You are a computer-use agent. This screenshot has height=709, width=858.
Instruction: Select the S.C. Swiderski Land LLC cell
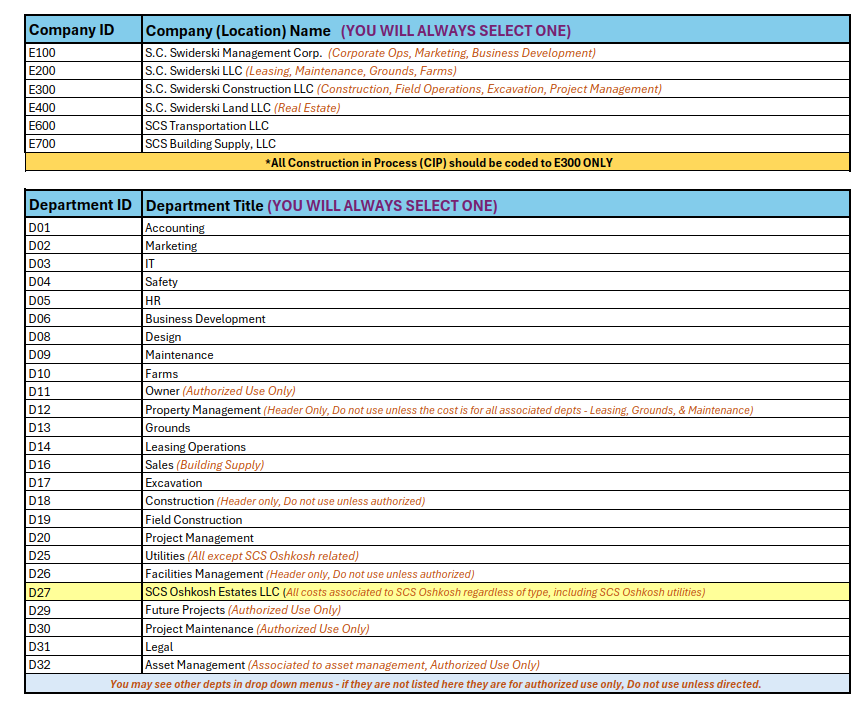496,107
